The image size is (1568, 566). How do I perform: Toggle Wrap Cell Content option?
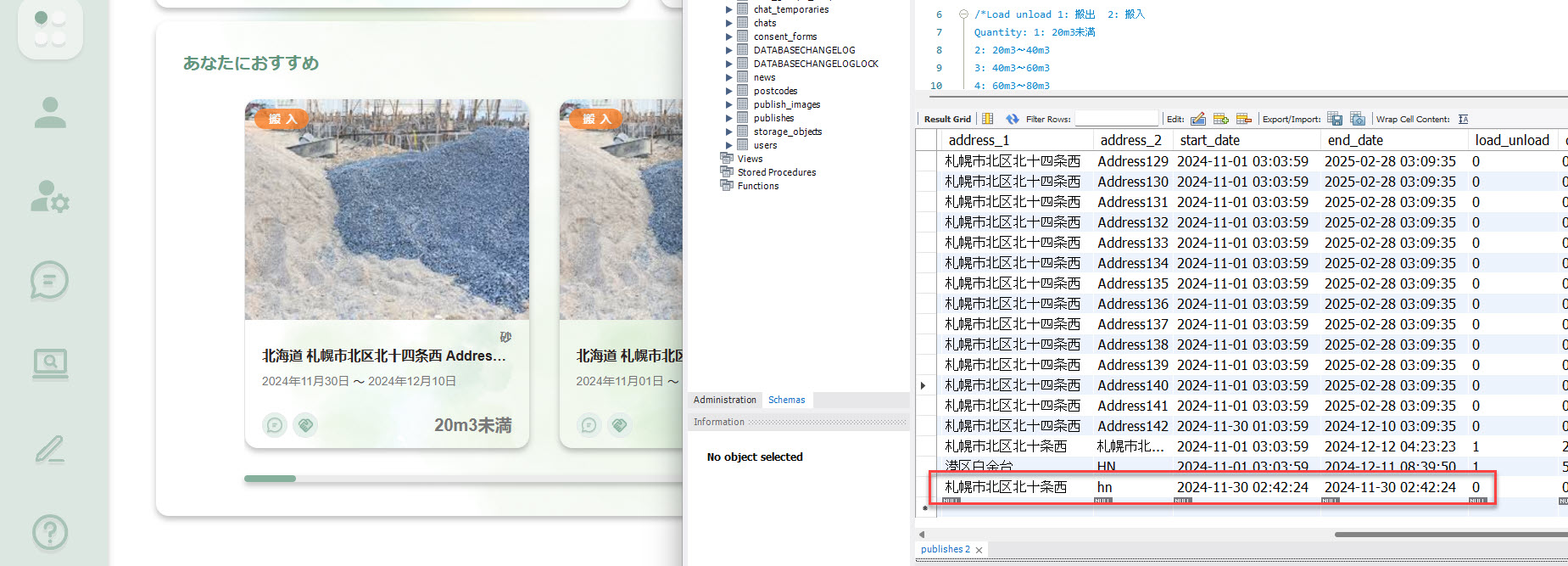[x=1463, y=119]
